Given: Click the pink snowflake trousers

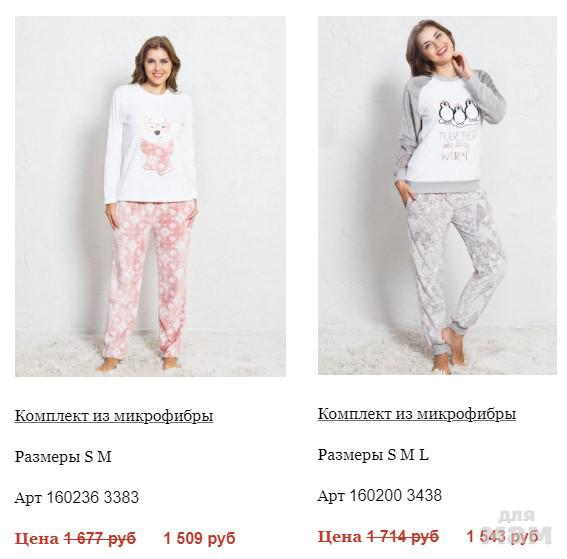Looking at the screenshot, I should click(x=151, y=281).
